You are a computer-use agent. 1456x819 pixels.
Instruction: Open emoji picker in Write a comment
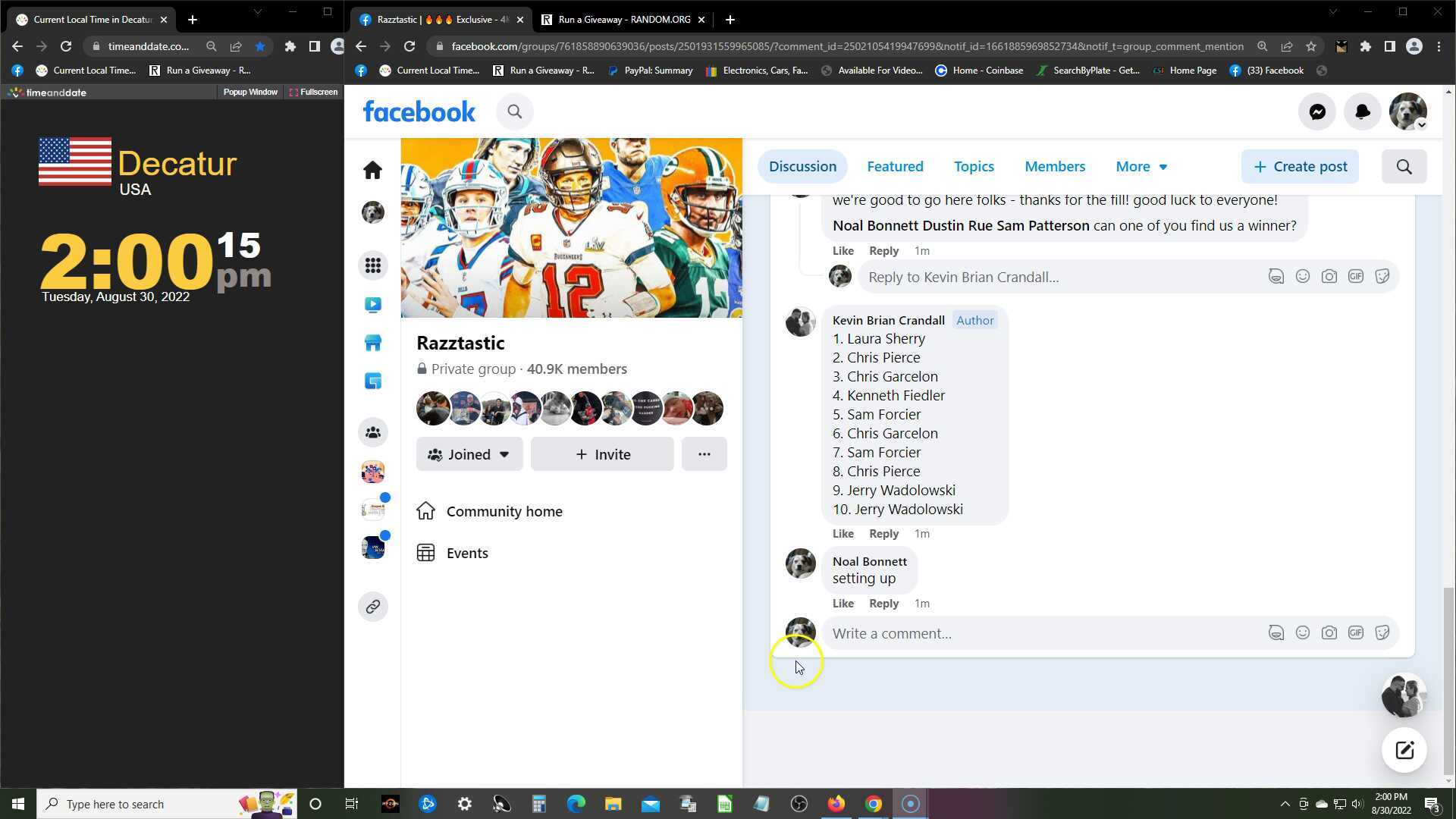[1302, 633]
